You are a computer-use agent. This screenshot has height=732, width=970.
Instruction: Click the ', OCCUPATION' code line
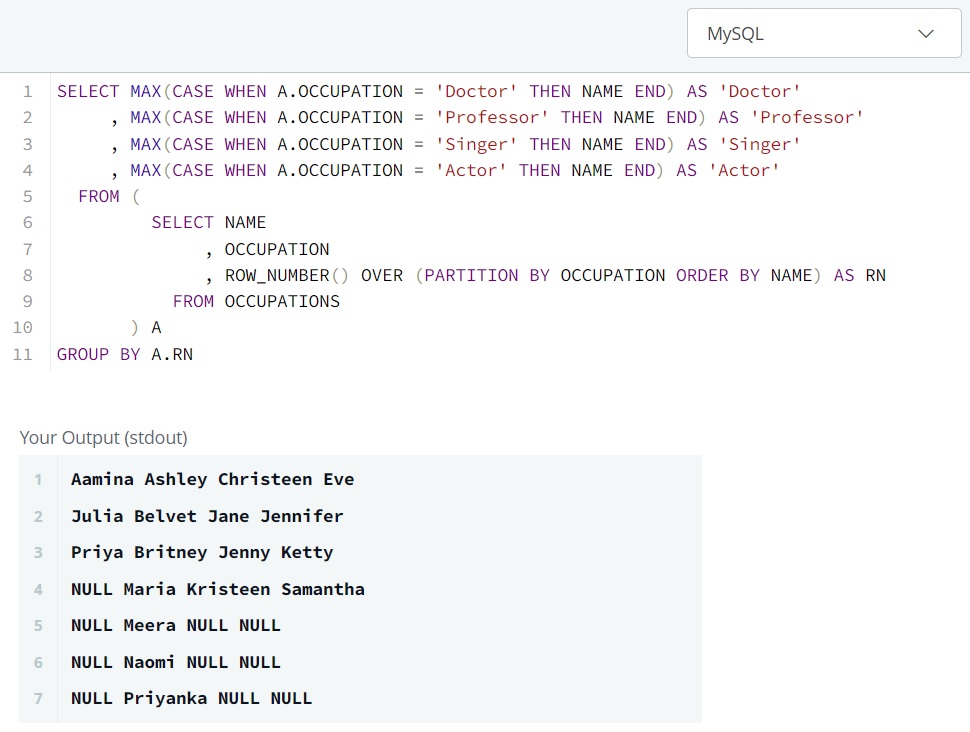click(267, 249)
